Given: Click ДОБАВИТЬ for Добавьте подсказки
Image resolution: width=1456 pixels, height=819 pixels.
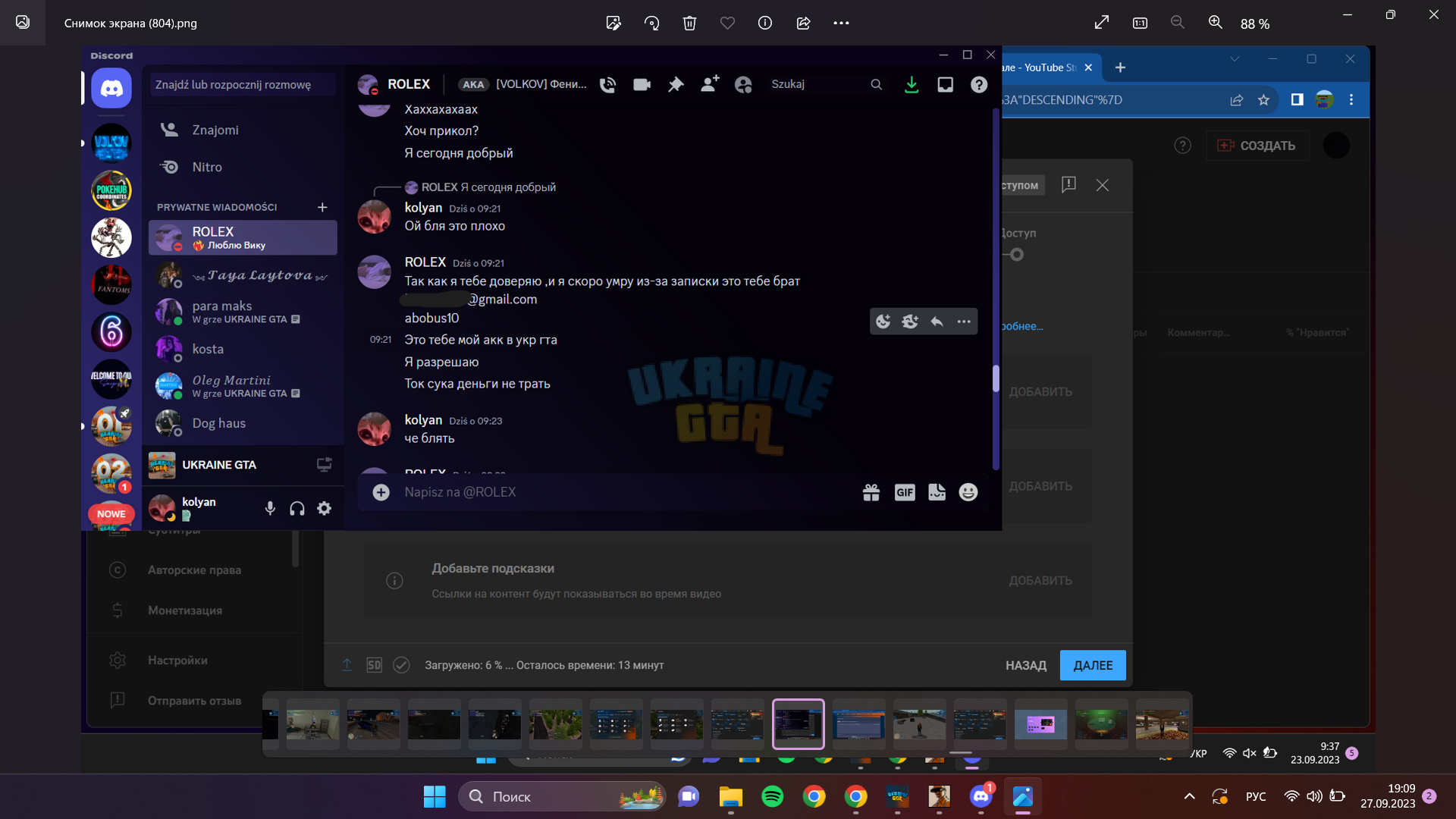Looking at the screenshot, I should (x=1040, y=581).
